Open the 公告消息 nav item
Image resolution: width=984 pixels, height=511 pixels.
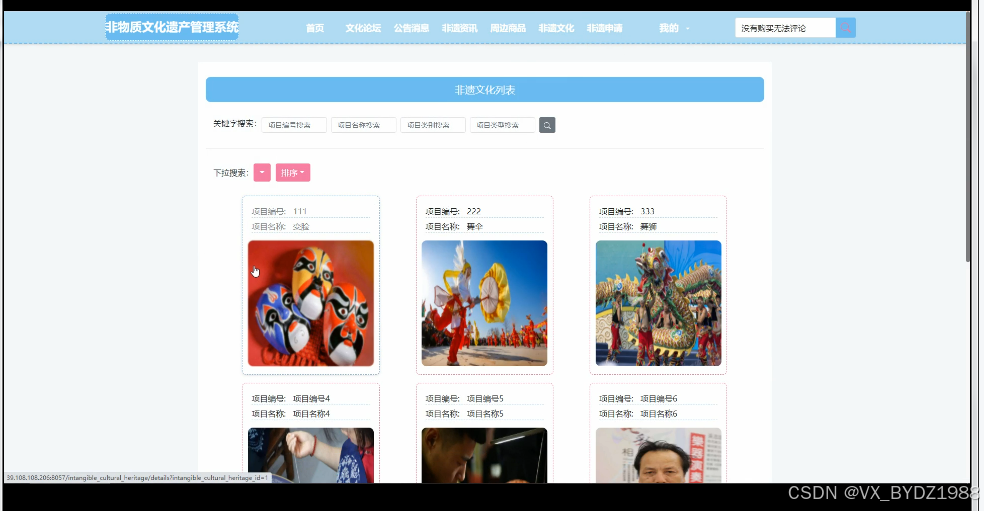tap(412, 28)
